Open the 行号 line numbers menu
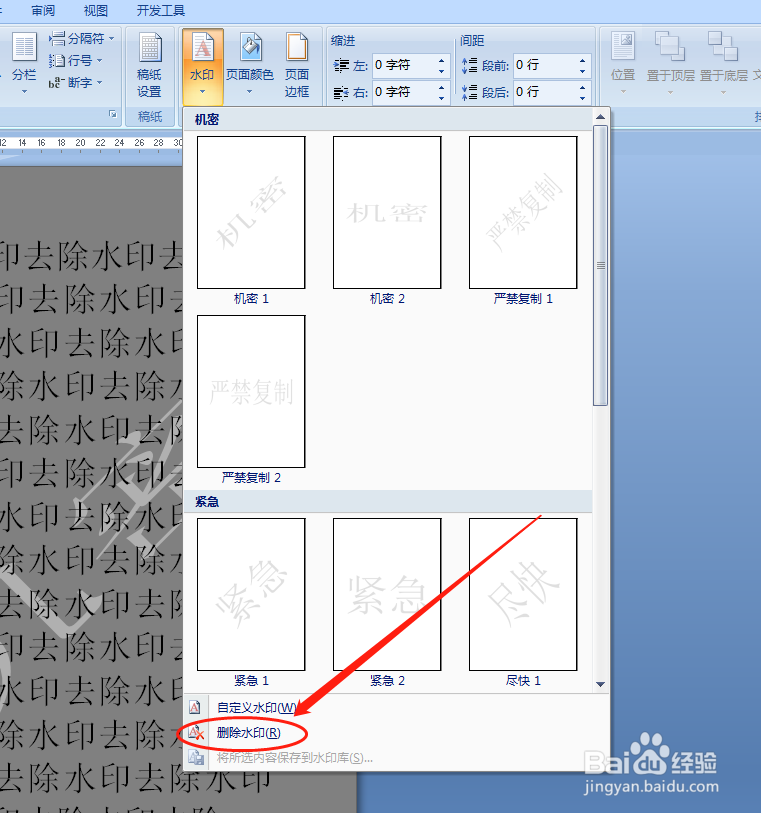This screenshot has height=813, width=761. pos(76,61)
